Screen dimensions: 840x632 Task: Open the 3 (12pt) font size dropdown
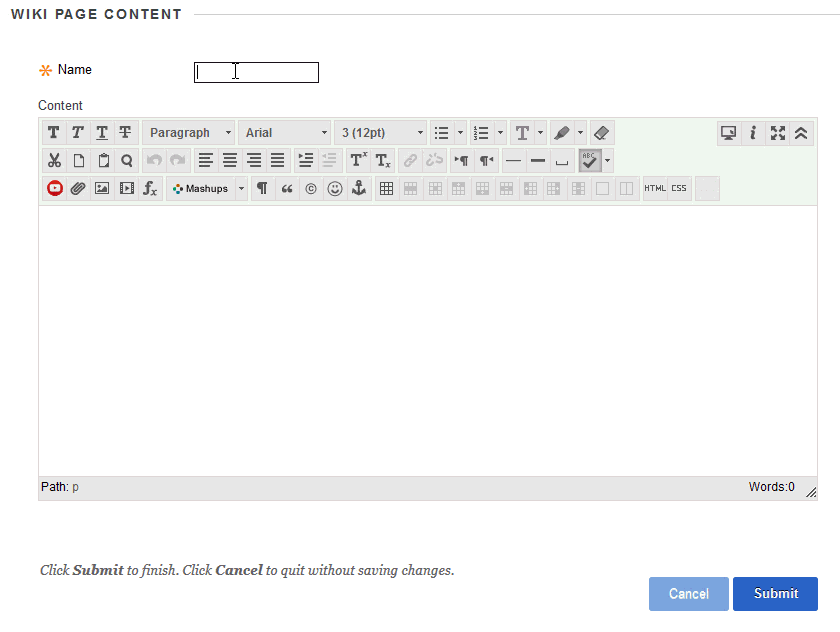click(380, 132)
